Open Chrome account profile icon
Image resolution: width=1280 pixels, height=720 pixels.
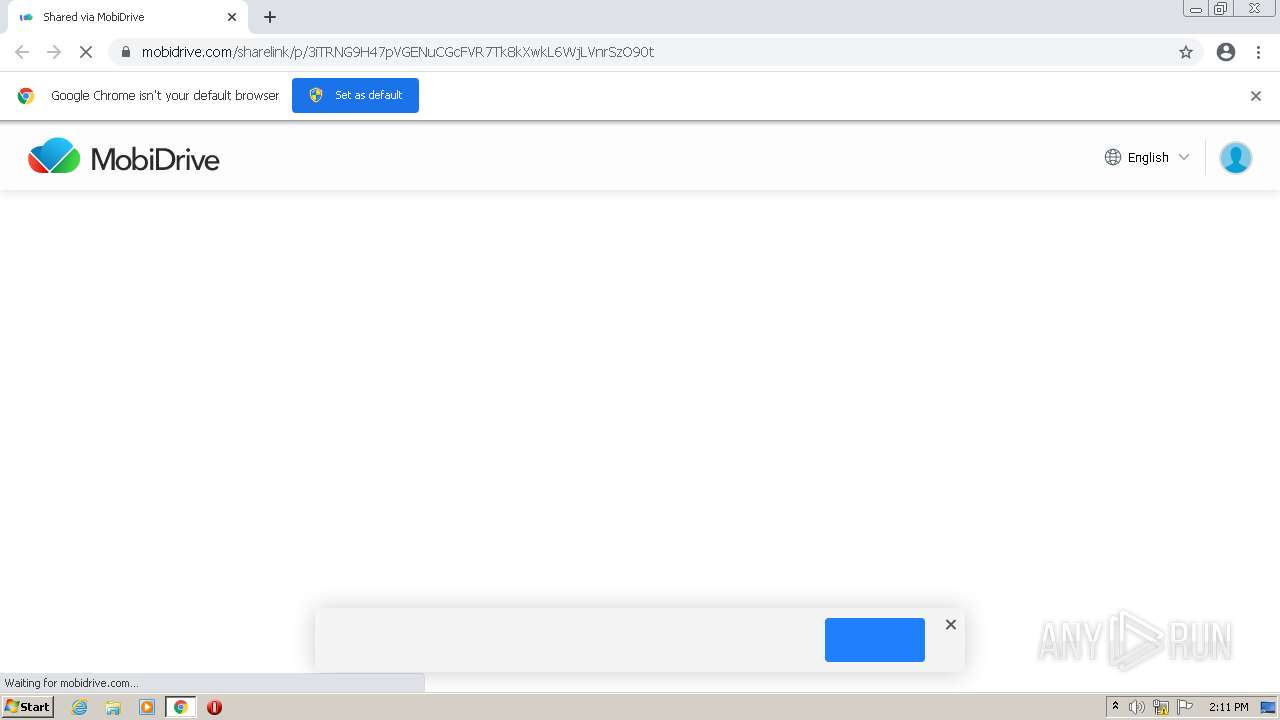[x=1226, y=52]
